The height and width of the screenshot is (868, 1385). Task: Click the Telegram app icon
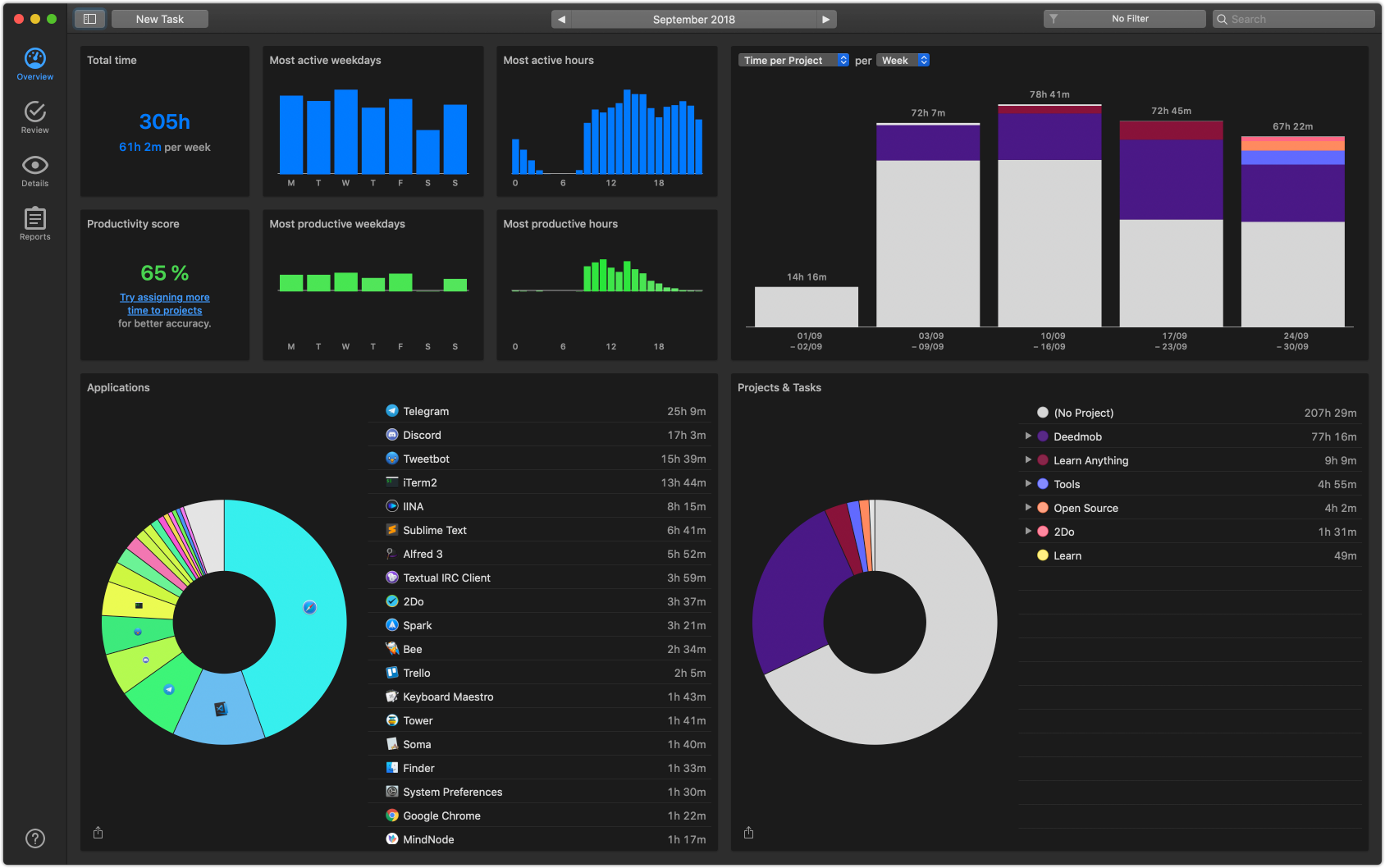point(392,411)
